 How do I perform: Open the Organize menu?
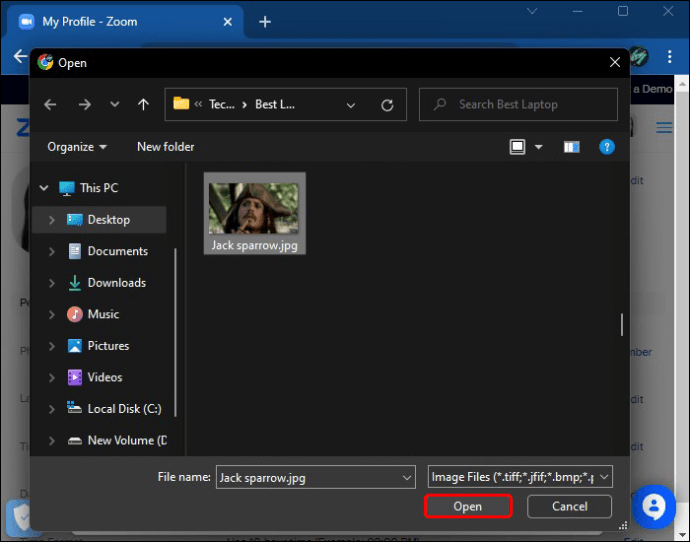pos(76,147)
